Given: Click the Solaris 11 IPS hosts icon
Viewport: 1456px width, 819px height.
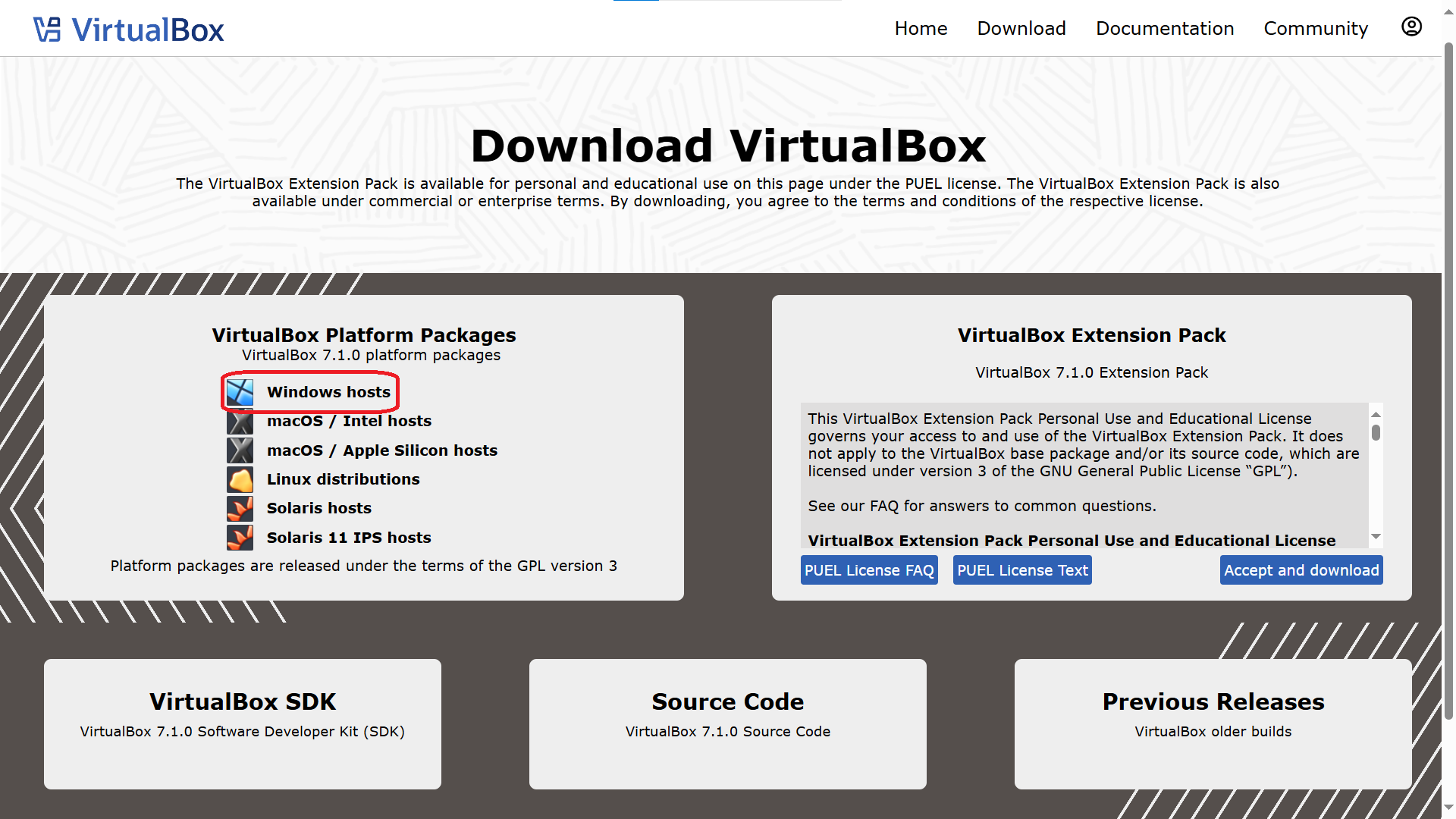Looking at the screenshot, I should (240, 538).
